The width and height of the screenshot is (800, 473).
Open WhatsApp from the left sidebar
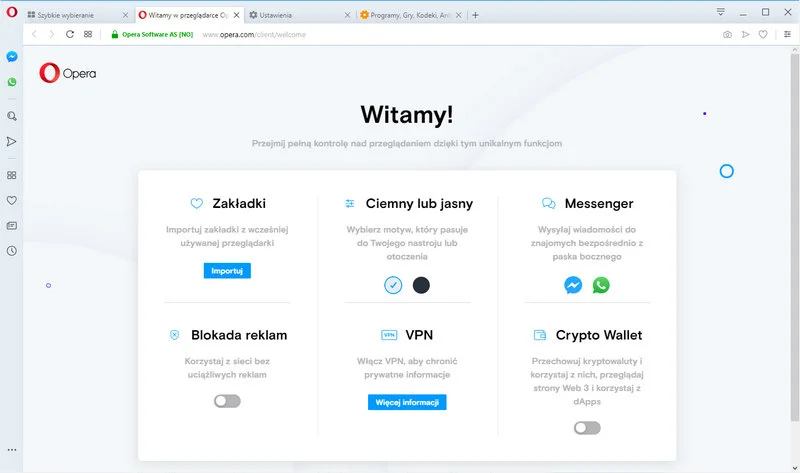click(12, 82)
